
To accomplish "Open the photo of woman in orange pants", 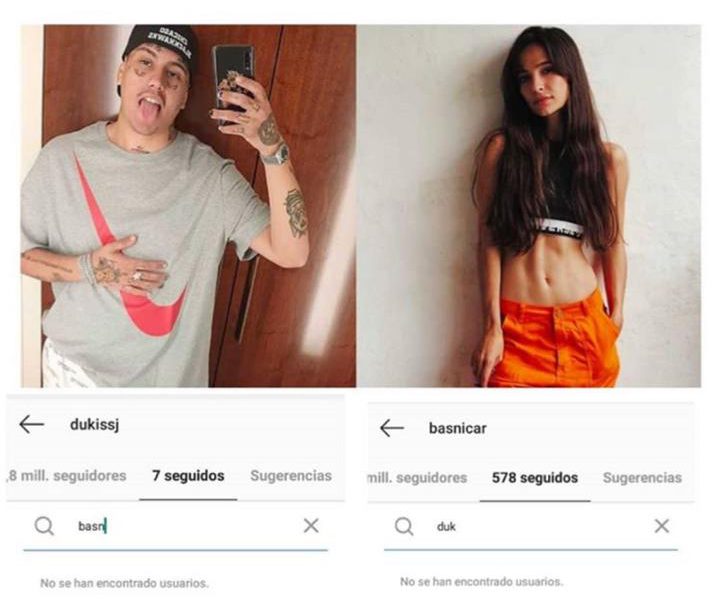I will coord(529,206).
